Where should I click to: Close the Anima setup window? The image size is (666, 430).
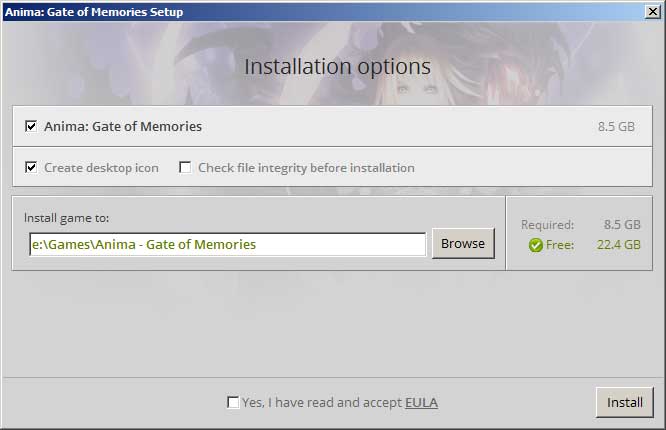click(x=652, y=11)
